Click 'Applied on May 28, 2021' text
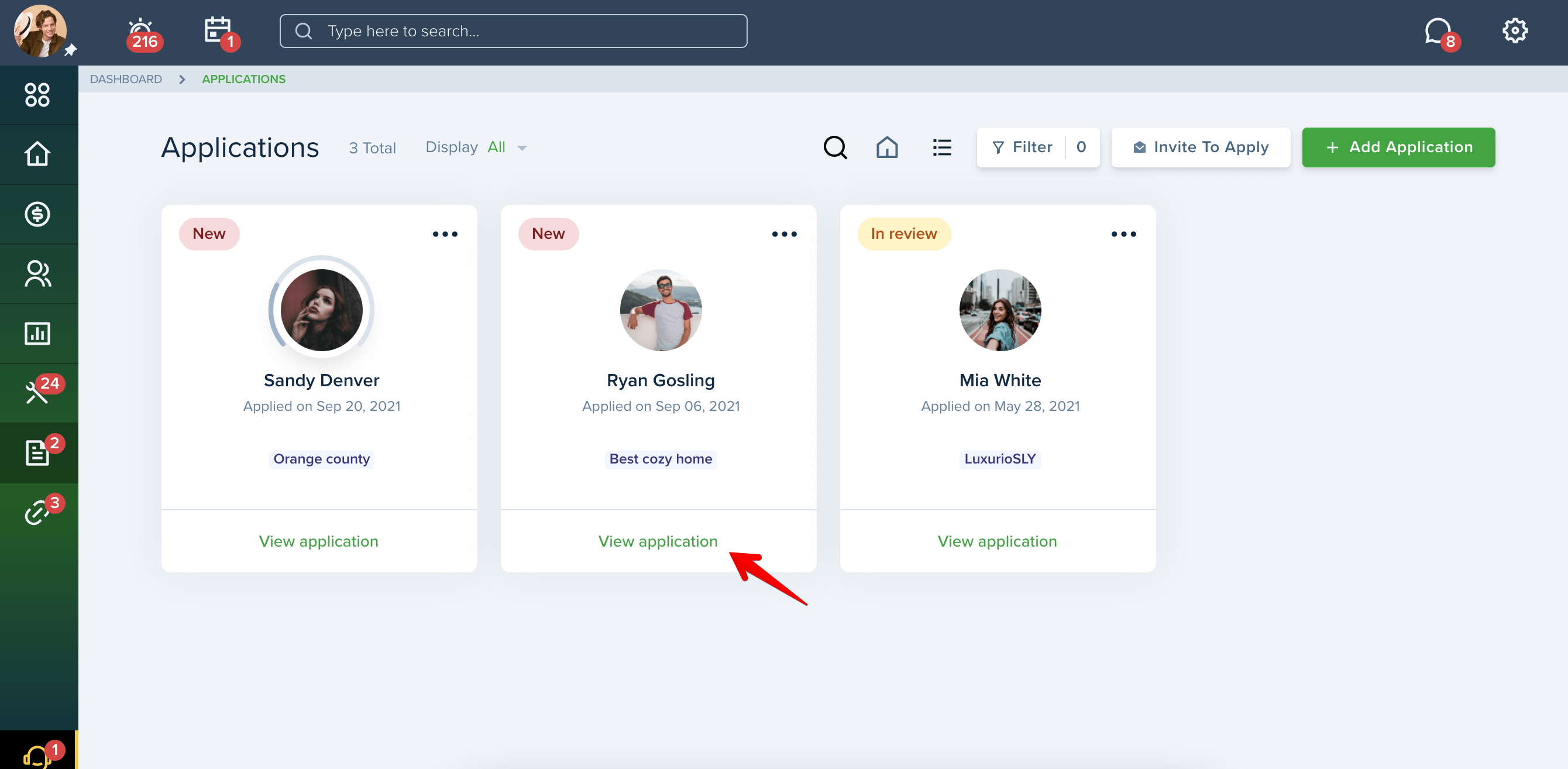The height and width of the screenshot is (769, 1568). (1000, 406)
